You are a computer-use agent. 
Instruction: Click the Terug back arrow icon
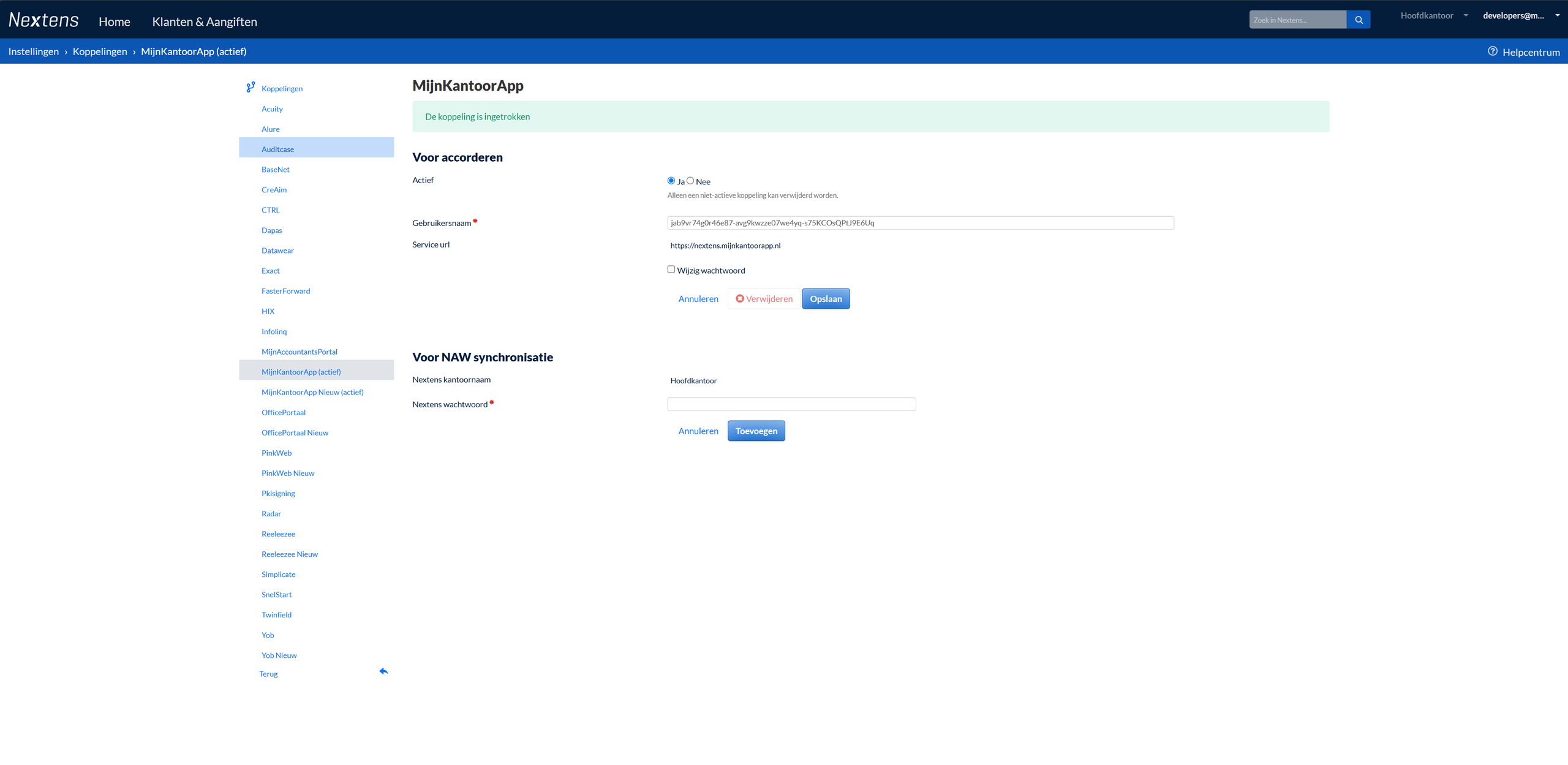tap(383, 671)
